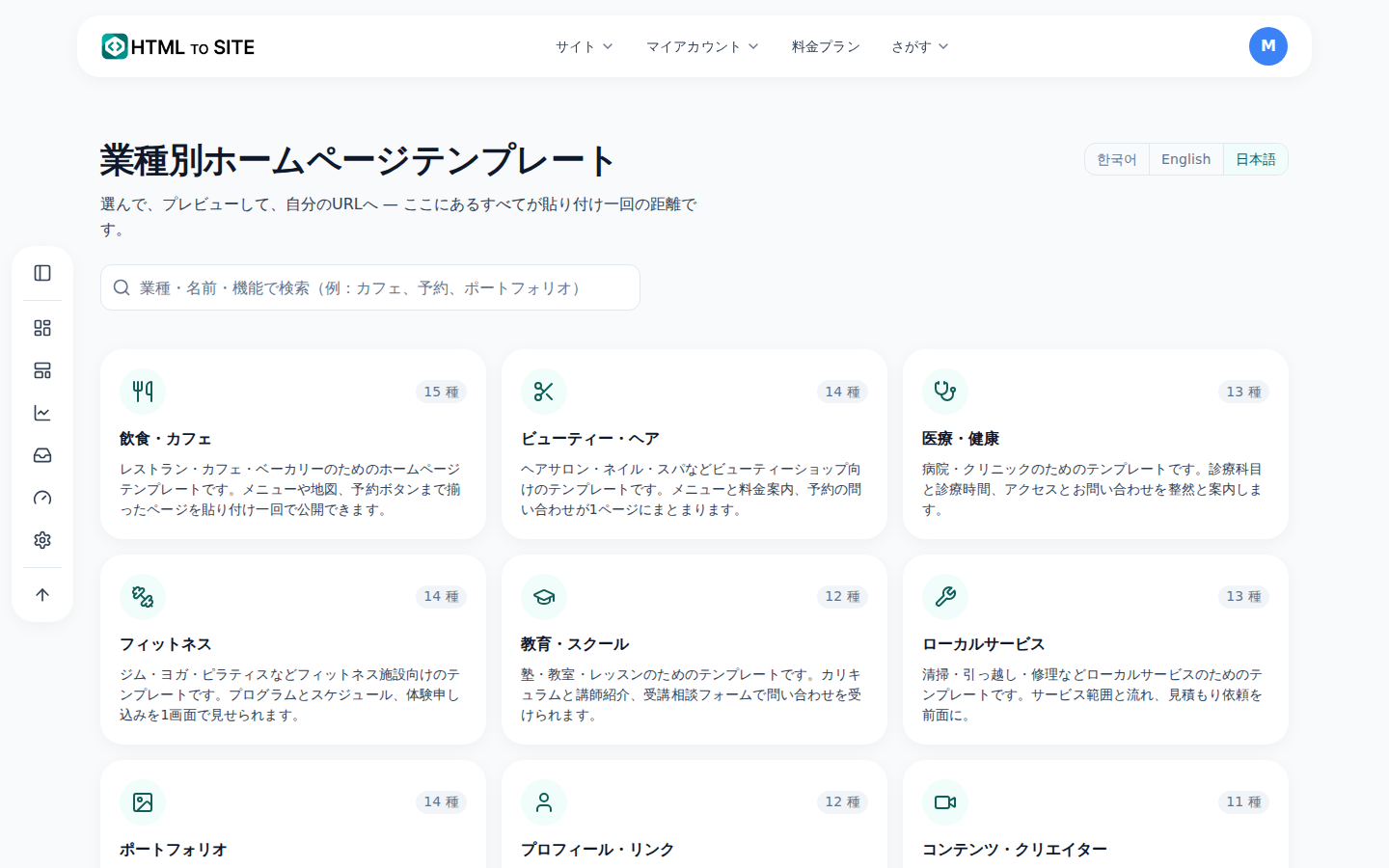Switch language to English
1389x868 pixels.
[x=1185, y=159]
